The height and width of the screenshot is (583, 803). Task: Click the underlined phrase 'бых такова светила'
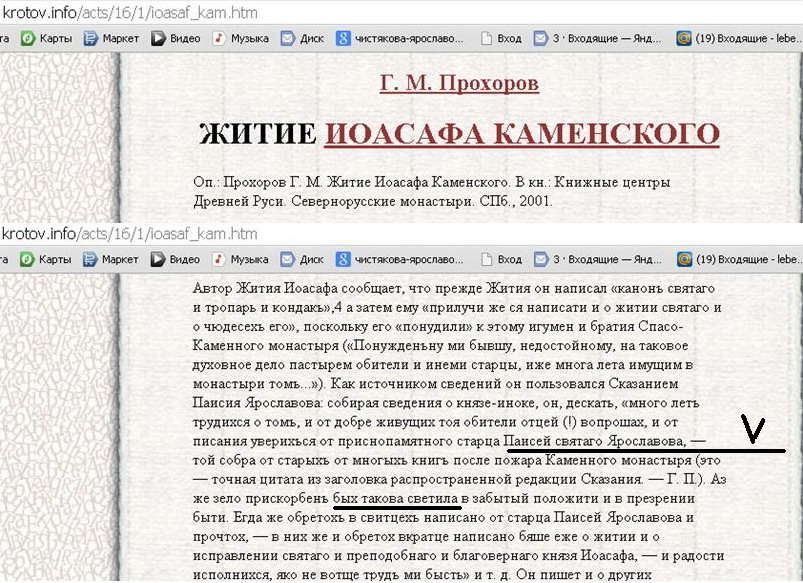(395, 498)
